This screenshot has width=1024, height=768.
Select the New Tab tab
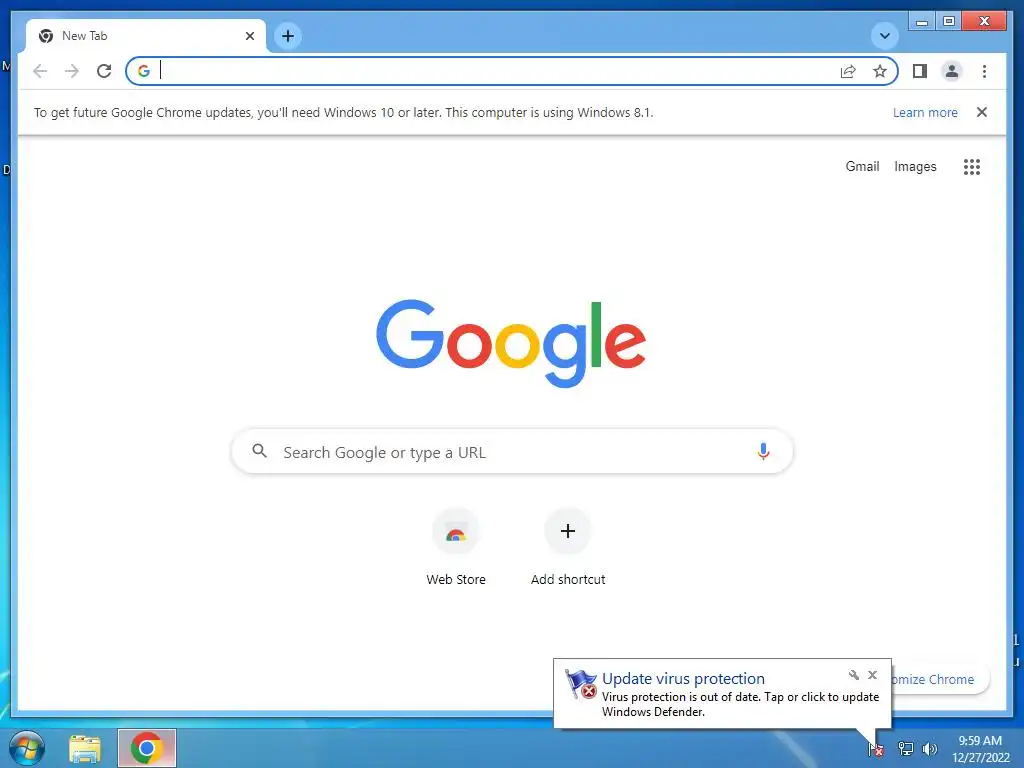pos(146,36)
